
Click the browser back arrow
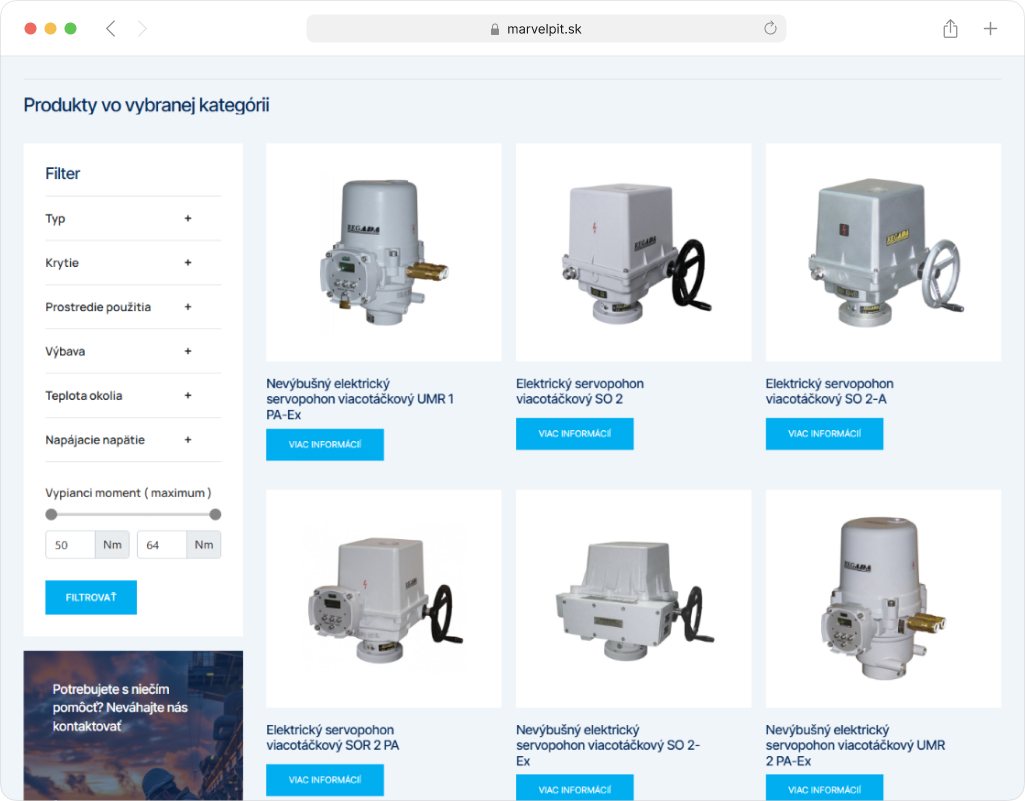[x=110, y=29]
